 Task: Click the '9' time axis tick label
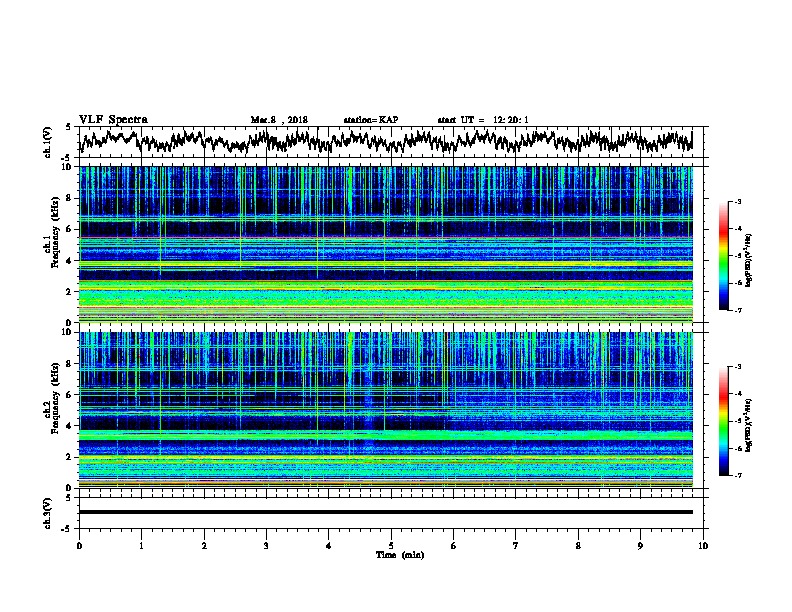point(640,545)
